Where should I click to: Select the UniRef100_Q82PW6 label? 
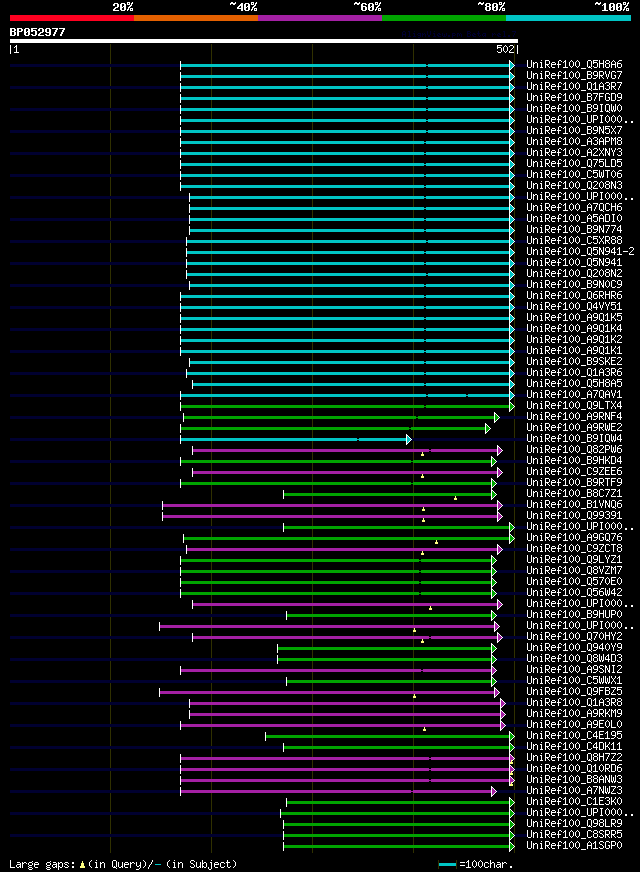[x=574, y=449]
